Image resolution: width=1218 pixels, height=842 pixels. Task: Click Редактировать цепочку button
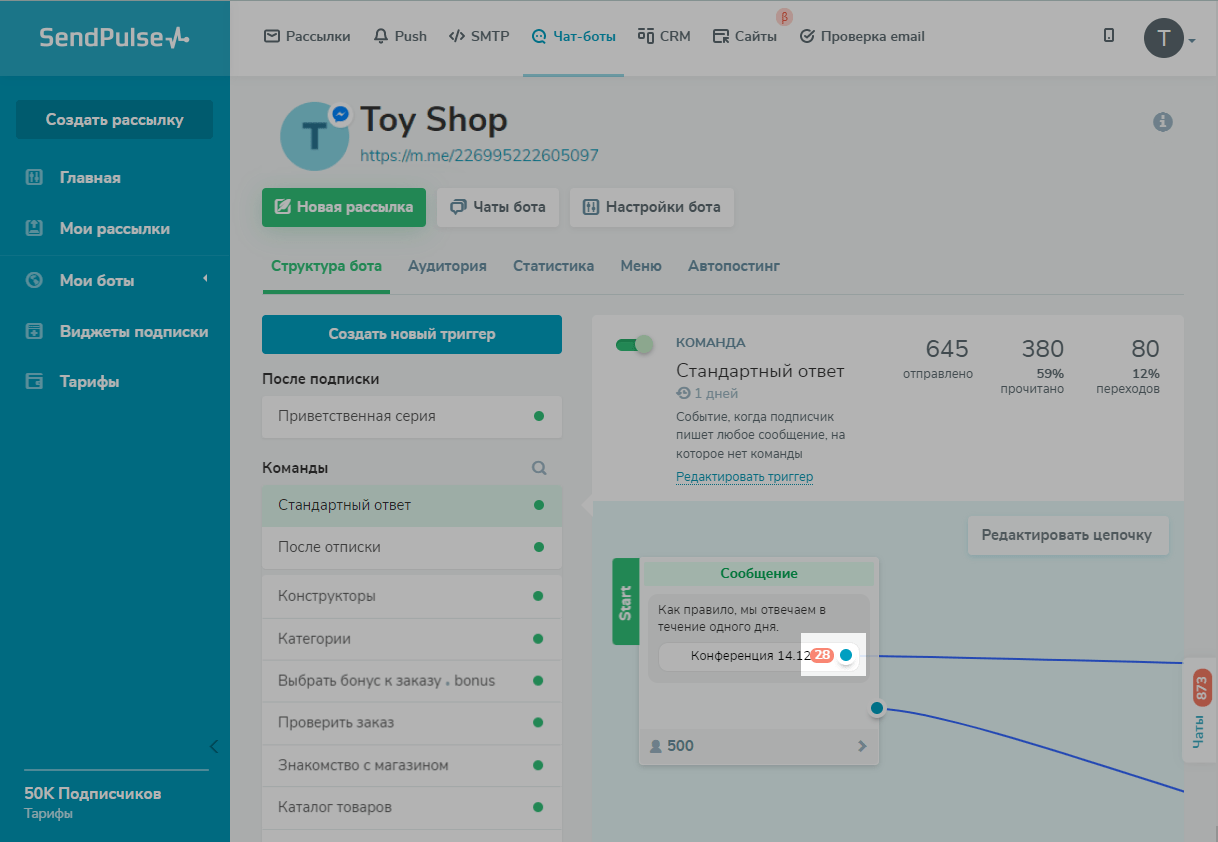[x=1068, y=535]
